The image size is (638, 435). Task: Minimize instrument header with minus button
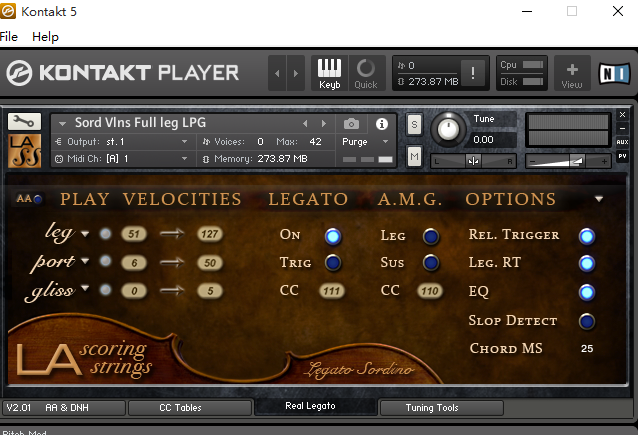click(x=622, y=128)
